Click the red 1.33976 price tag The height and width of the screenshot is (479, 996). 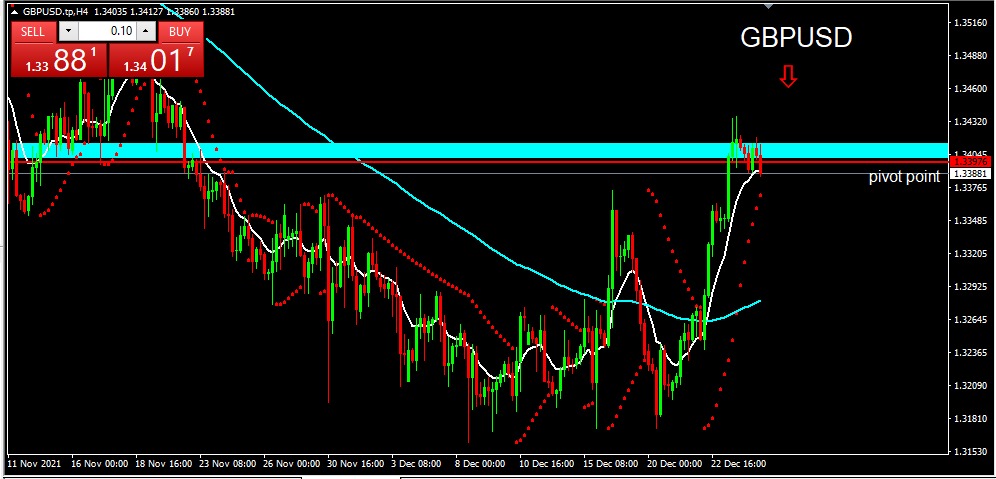[969, 162]
